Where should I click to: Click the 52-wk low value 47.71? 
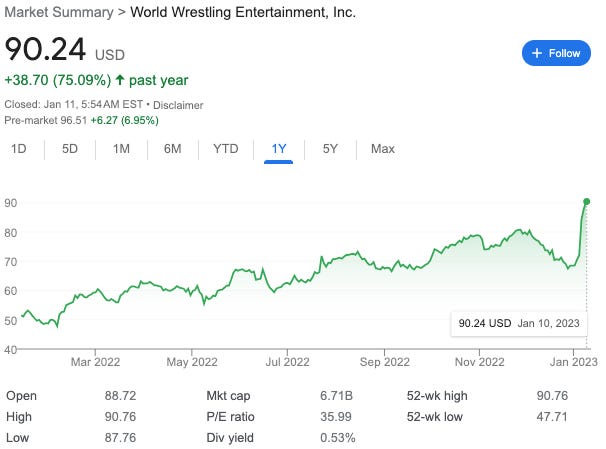552,417
